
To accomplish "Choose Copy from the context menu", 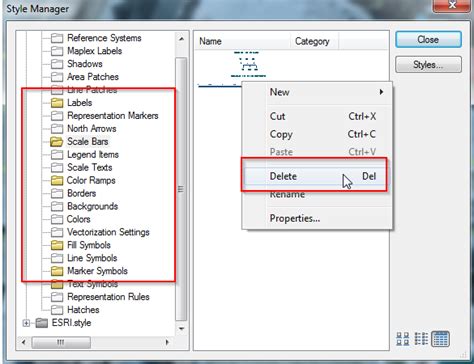I will click(x=317, y=134).
